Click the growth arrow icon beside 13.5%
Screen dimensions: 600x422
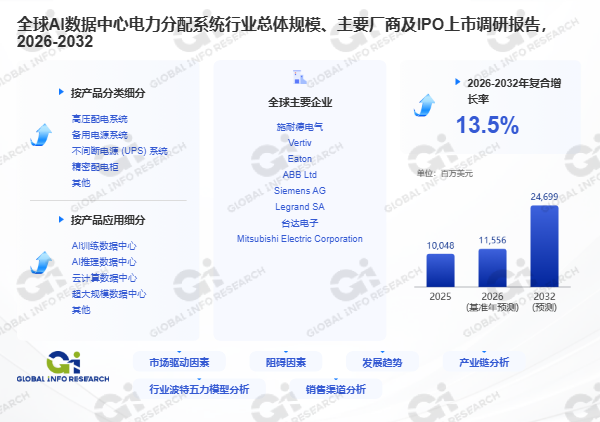(x=424, y=105)
